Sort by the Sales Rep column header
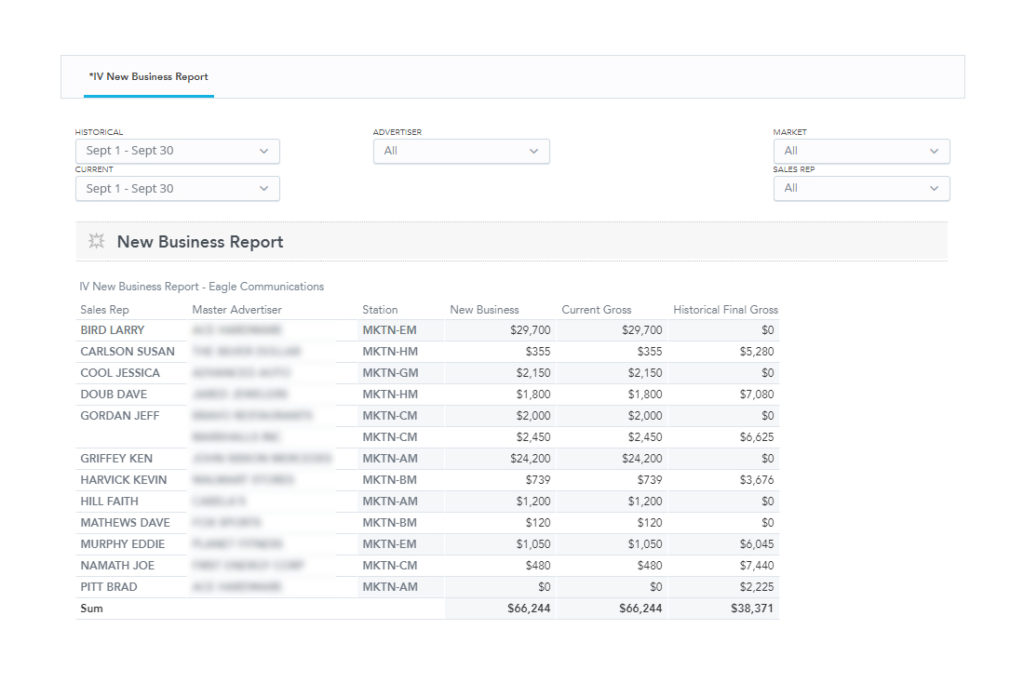The image size is (1024, 696). point(104,309)
